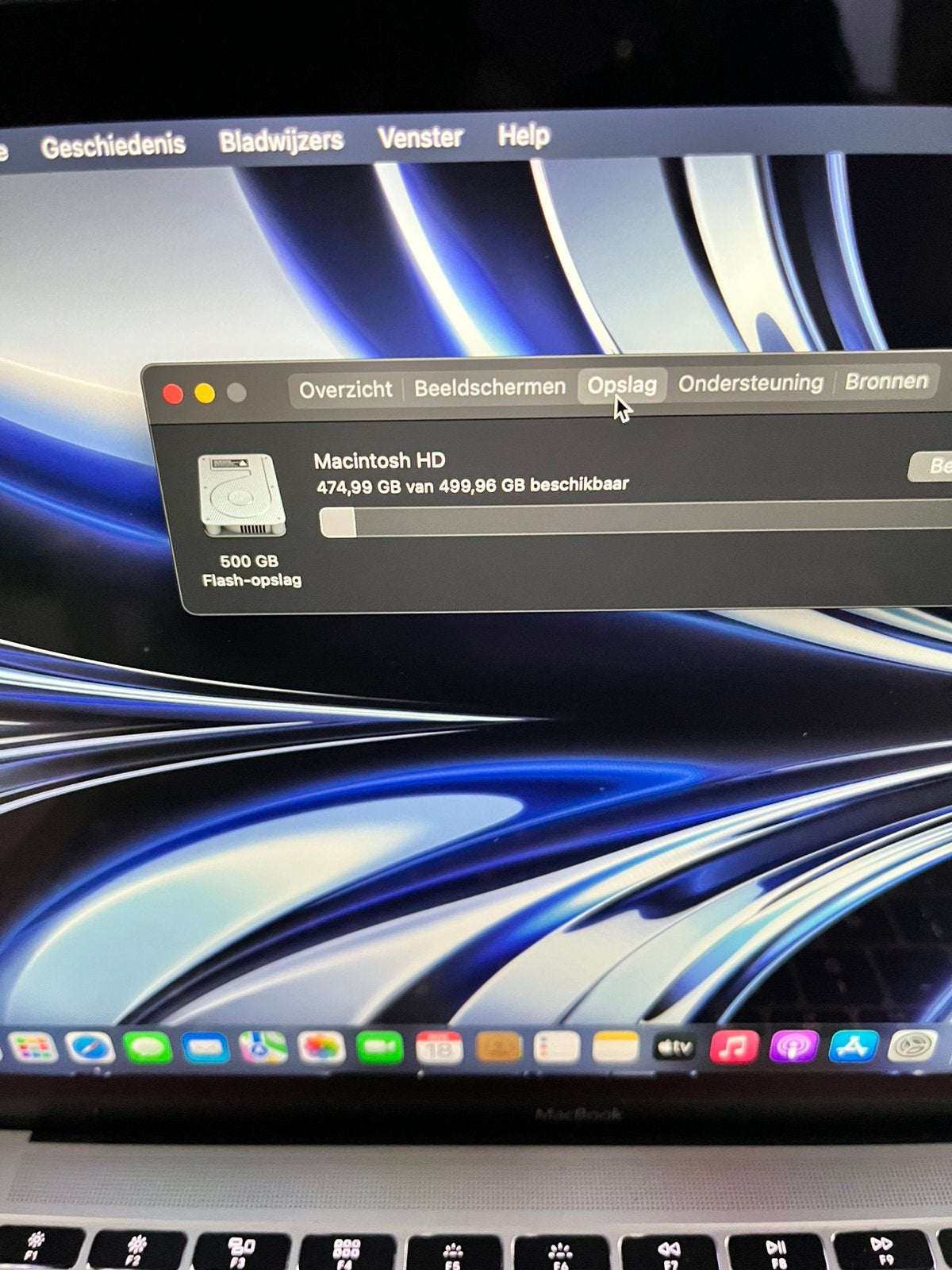Launch Podcasts from the Dock
The height and width of the screenshot is (1270, 952).
click(793, 1047)
